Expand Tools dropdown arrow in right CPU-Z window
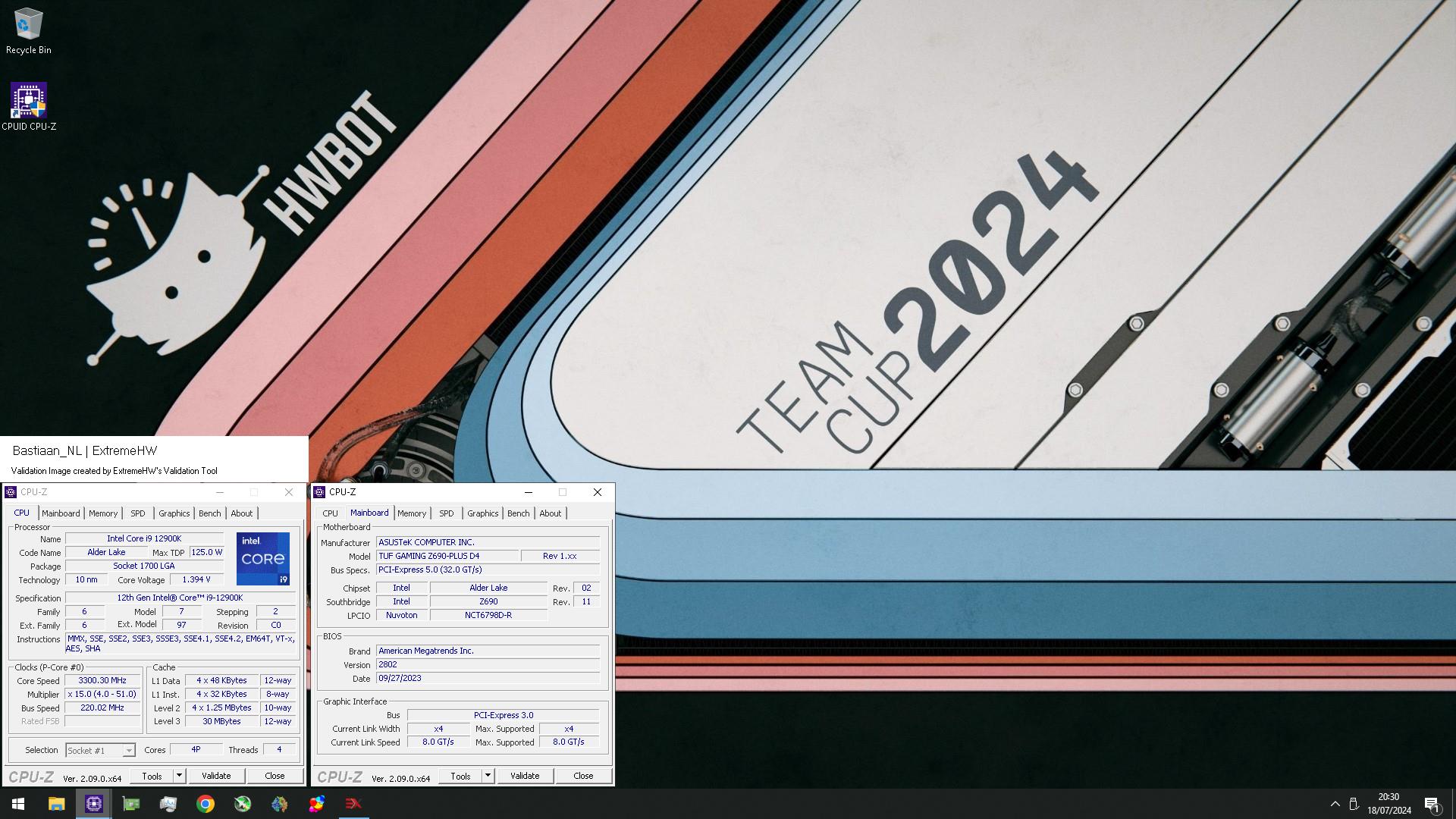 click(x=488, y=776)
